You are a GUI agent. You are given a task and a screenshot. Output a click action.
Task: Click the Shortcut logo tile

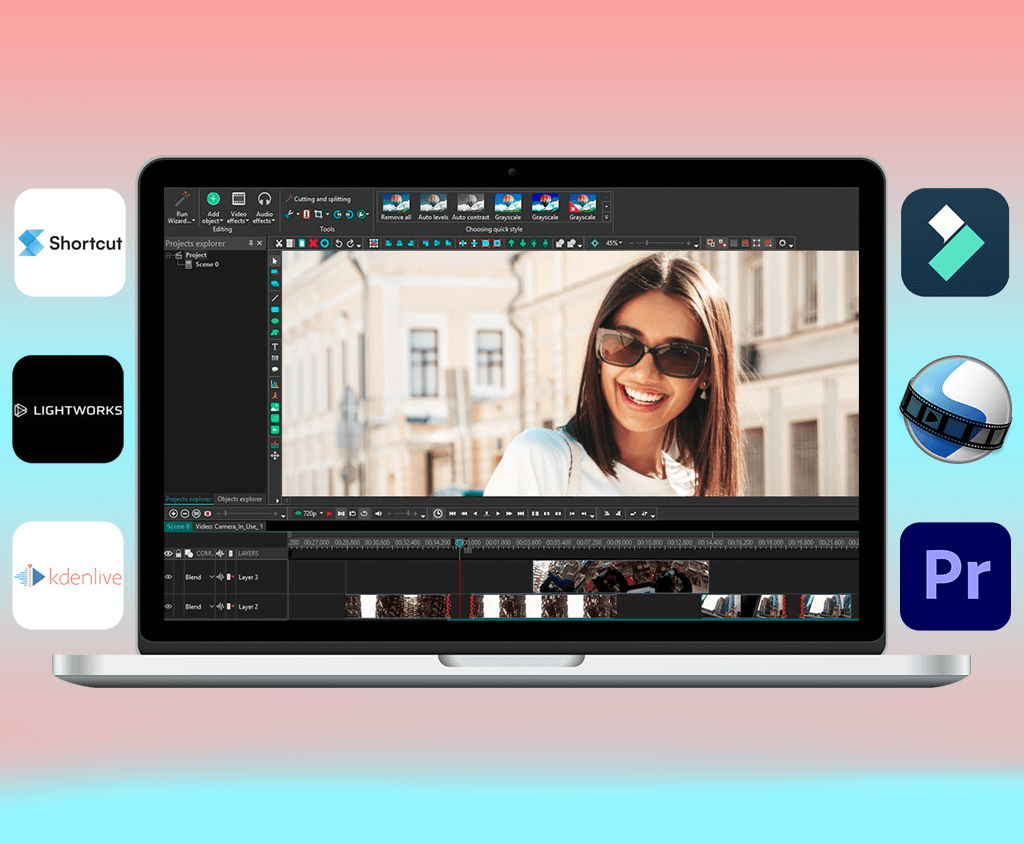(x=70, y=242)
